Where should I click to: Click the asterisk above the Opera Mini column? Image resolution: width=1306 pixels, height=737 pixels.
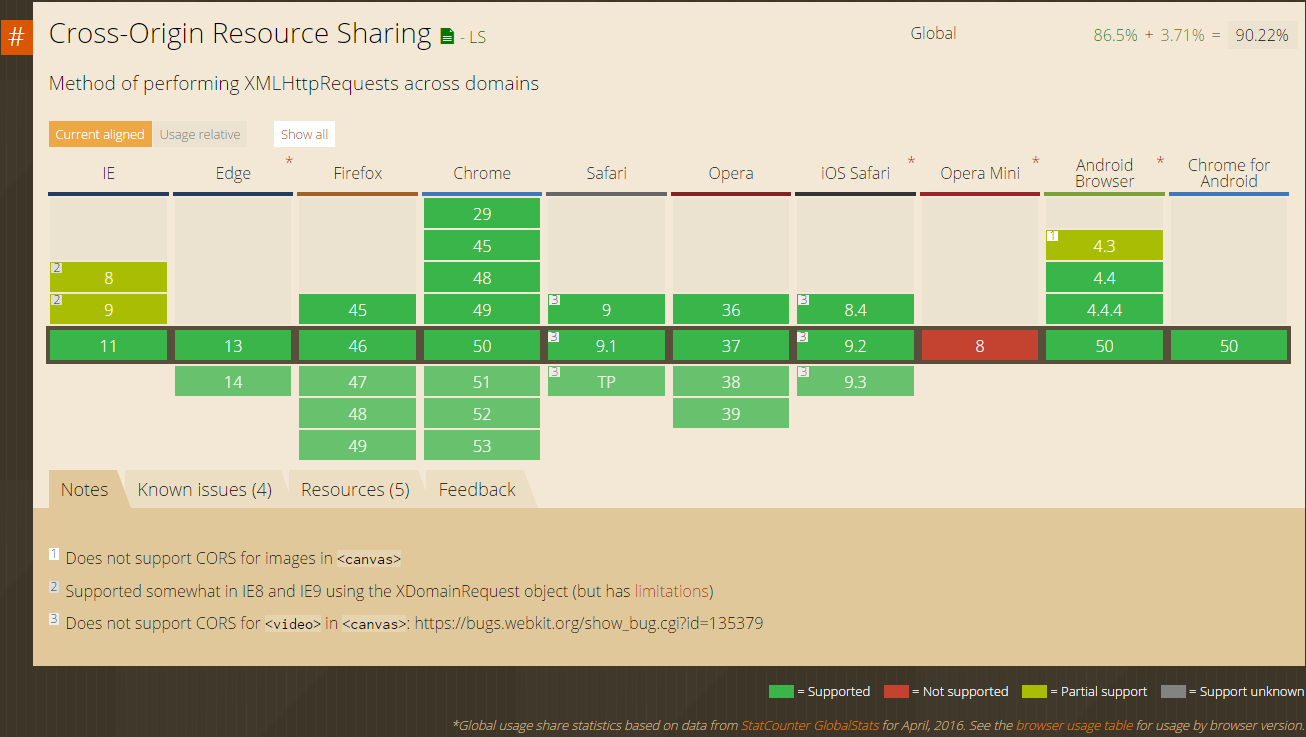pyautogui.click(x=1035, y=160)
